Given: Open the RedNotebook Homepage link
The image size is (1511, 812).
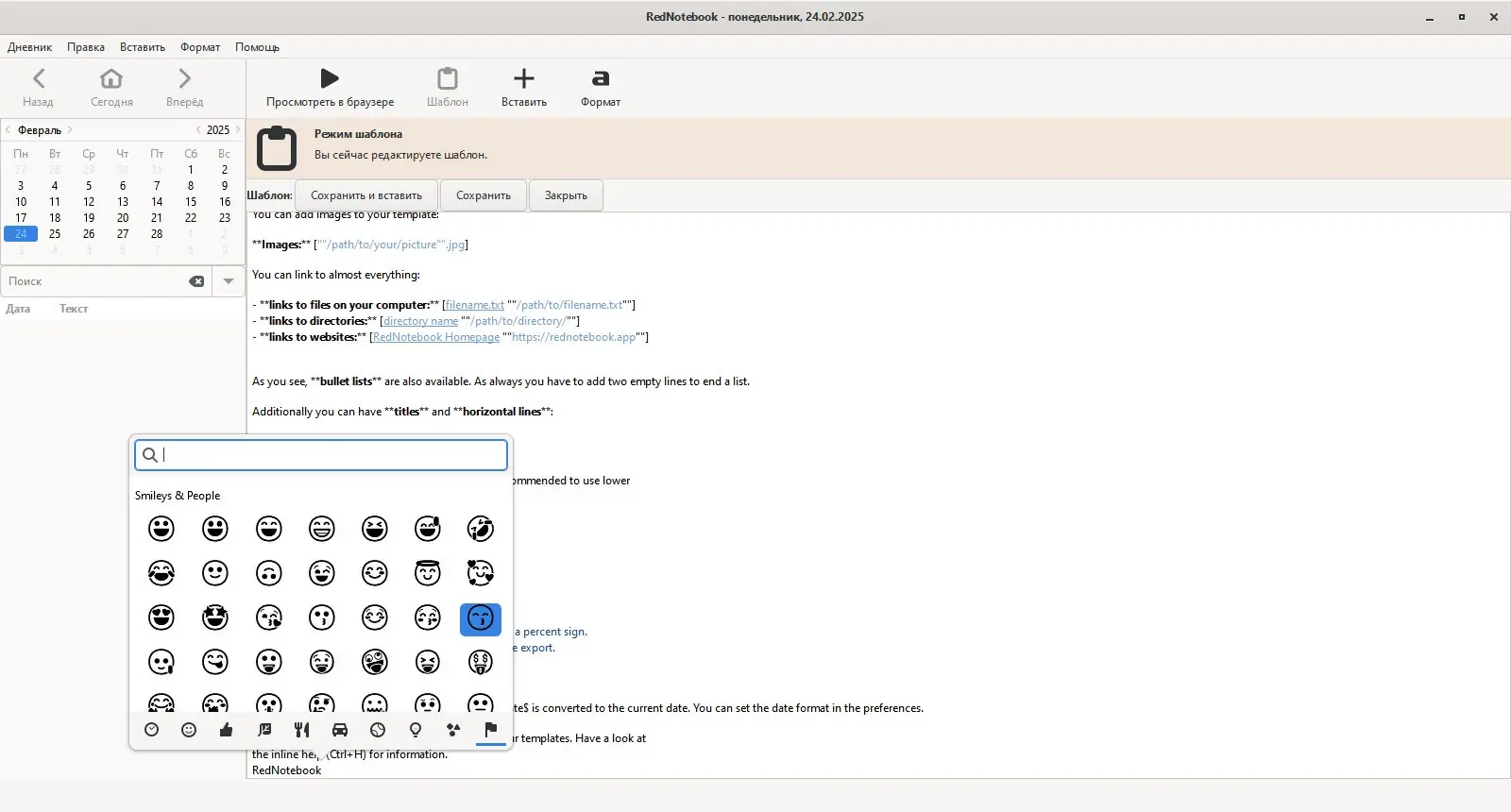Looking at the screenshot, I should click(436, 337).
